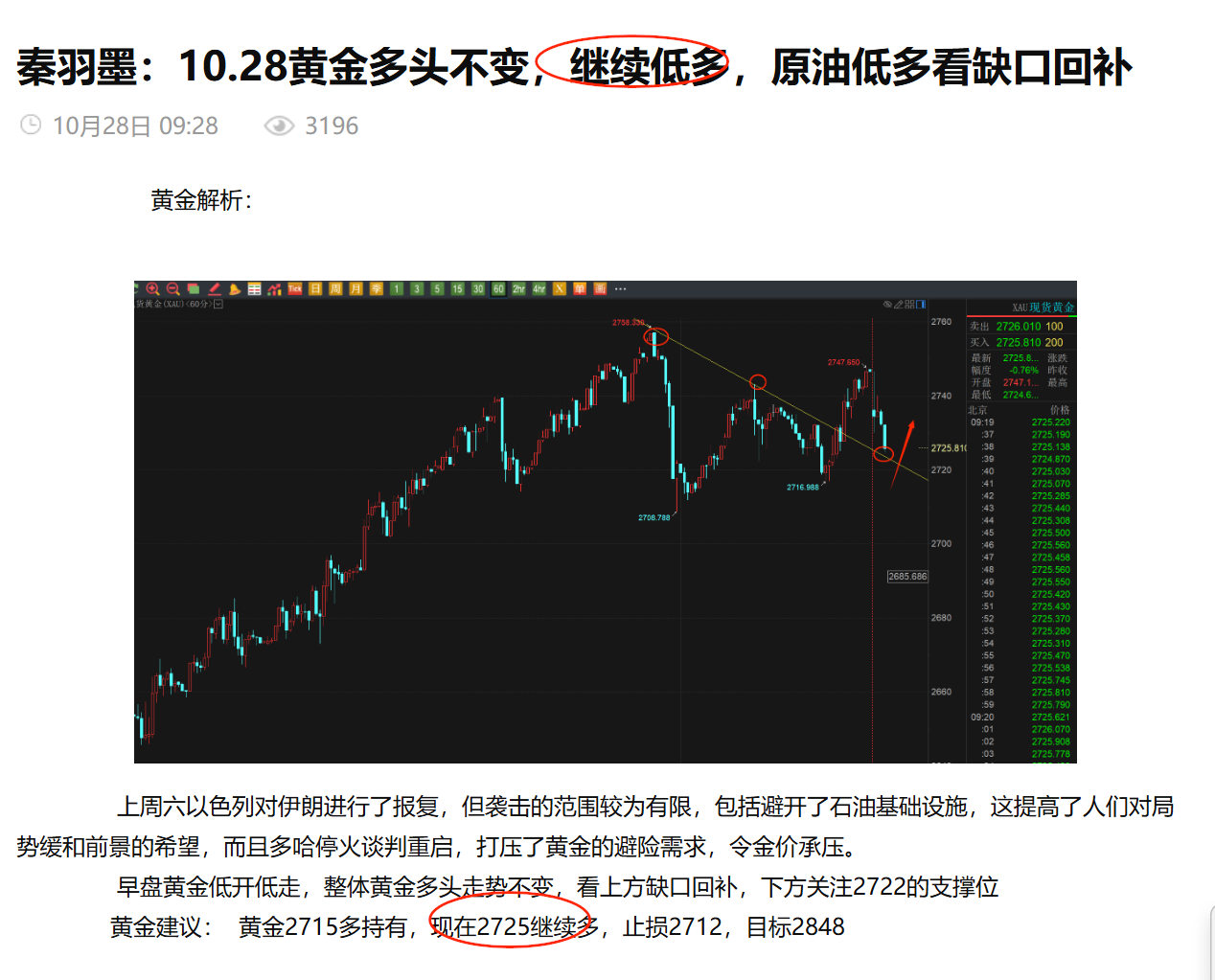Viewport: 1215px width, 980px height.
Task: Collapse the XAU quote panel header
Action: tap(1044, 308)
